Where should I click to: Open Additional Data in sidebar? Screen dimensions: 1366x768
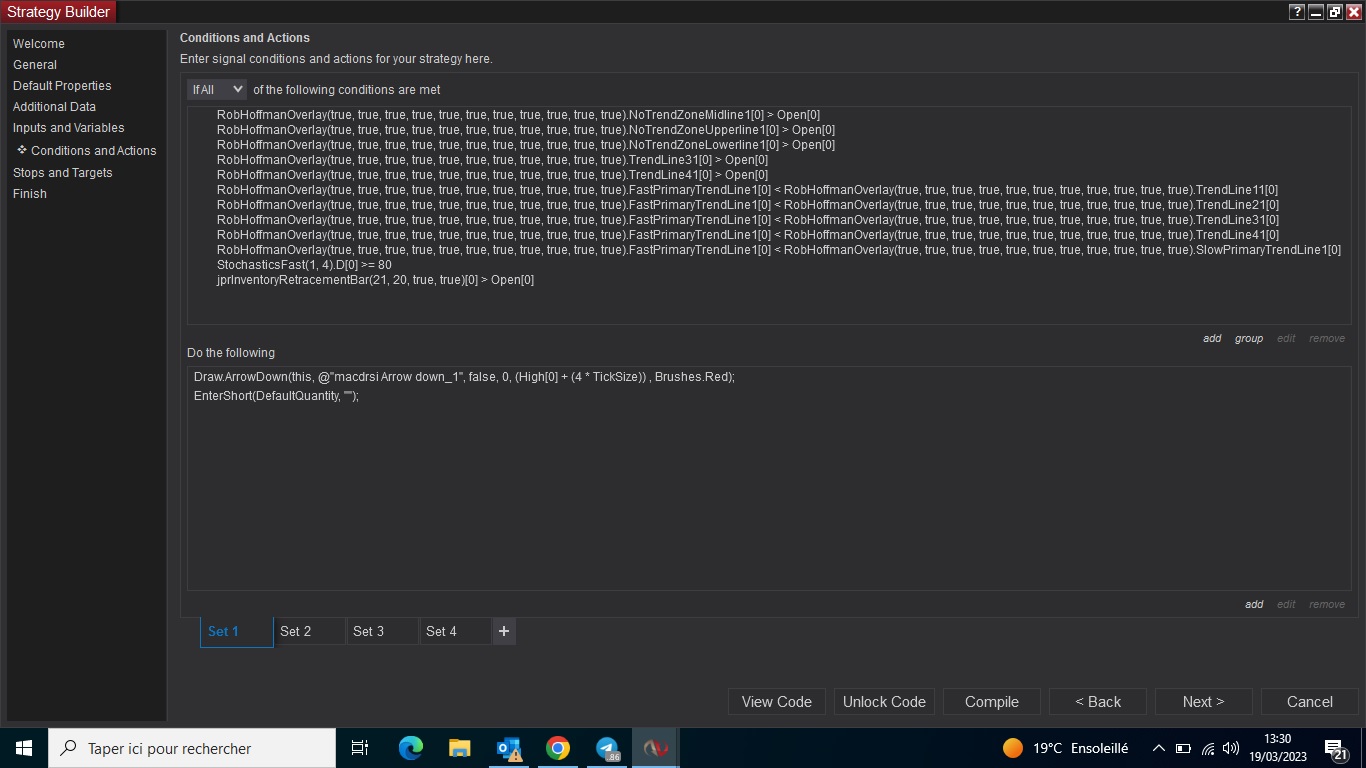(54, 107)
